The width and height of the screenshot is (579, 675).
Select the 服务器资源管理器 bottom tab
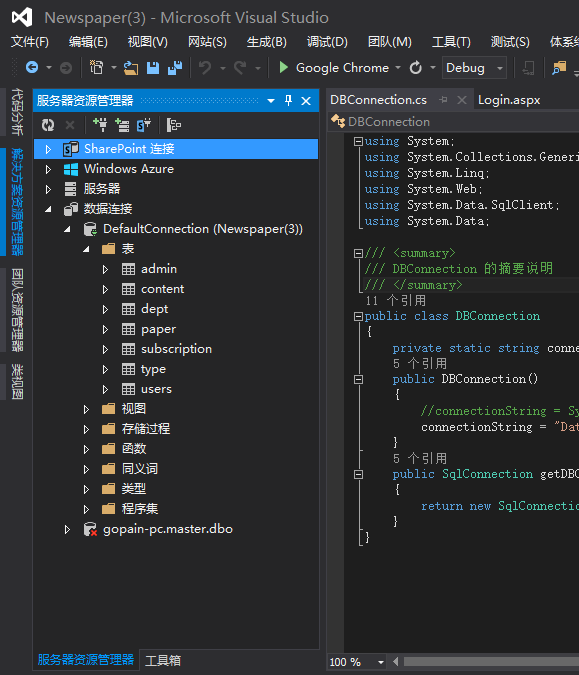86,660
